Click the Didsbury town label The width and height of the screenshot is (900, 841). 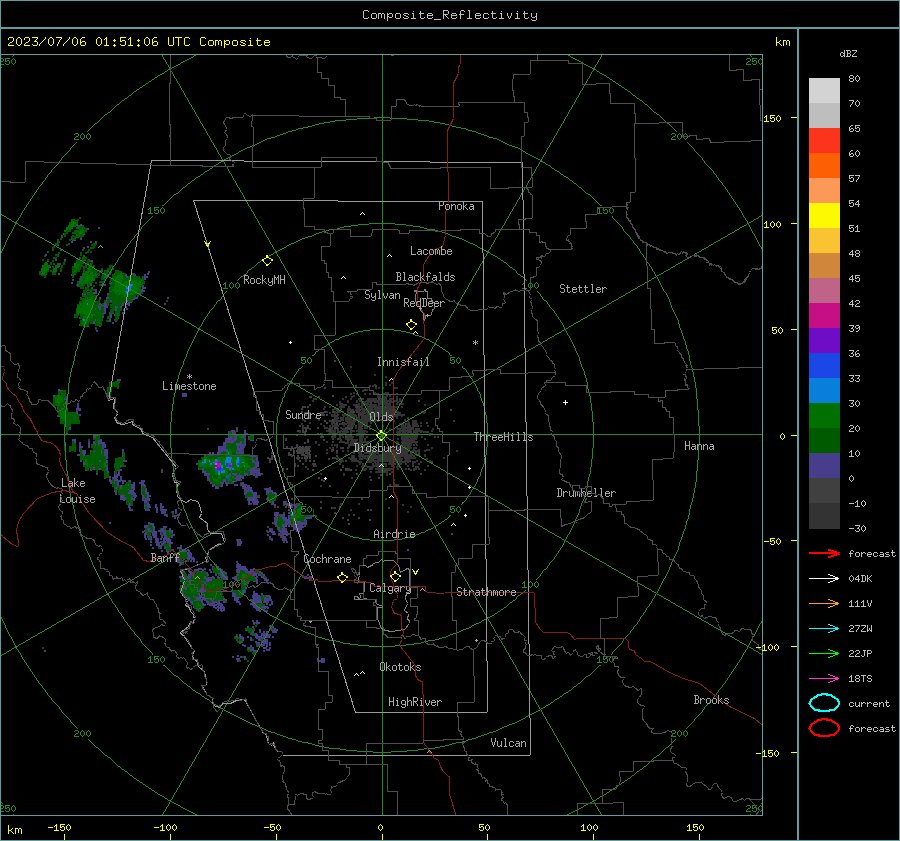[378, 448]
